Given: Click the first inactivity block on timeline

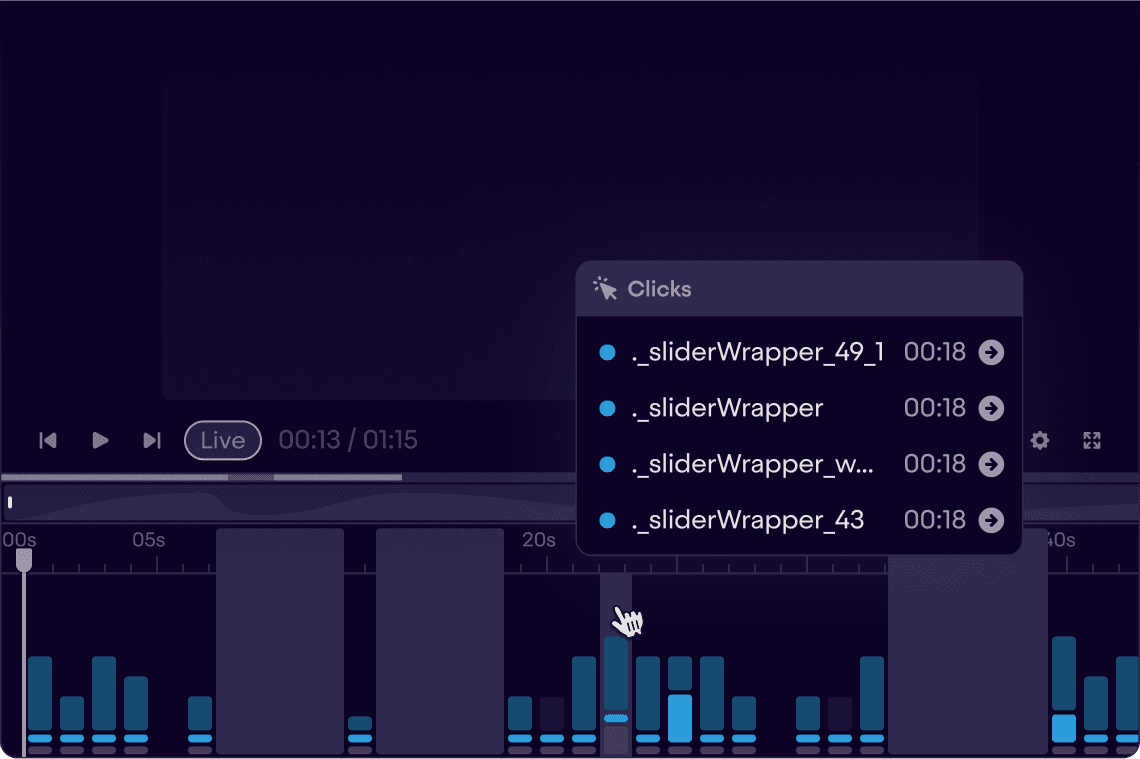Looking at the screenshot, I should [280, 640].
